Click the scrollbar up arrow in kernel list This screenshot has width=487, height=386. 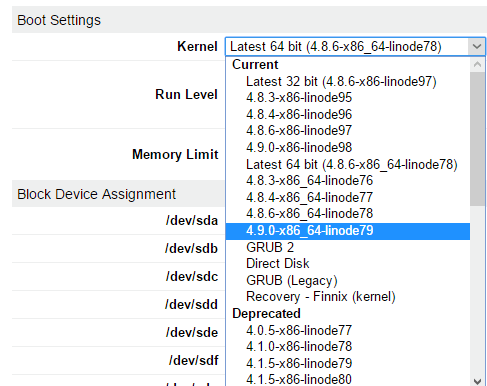tap(477, 64)
